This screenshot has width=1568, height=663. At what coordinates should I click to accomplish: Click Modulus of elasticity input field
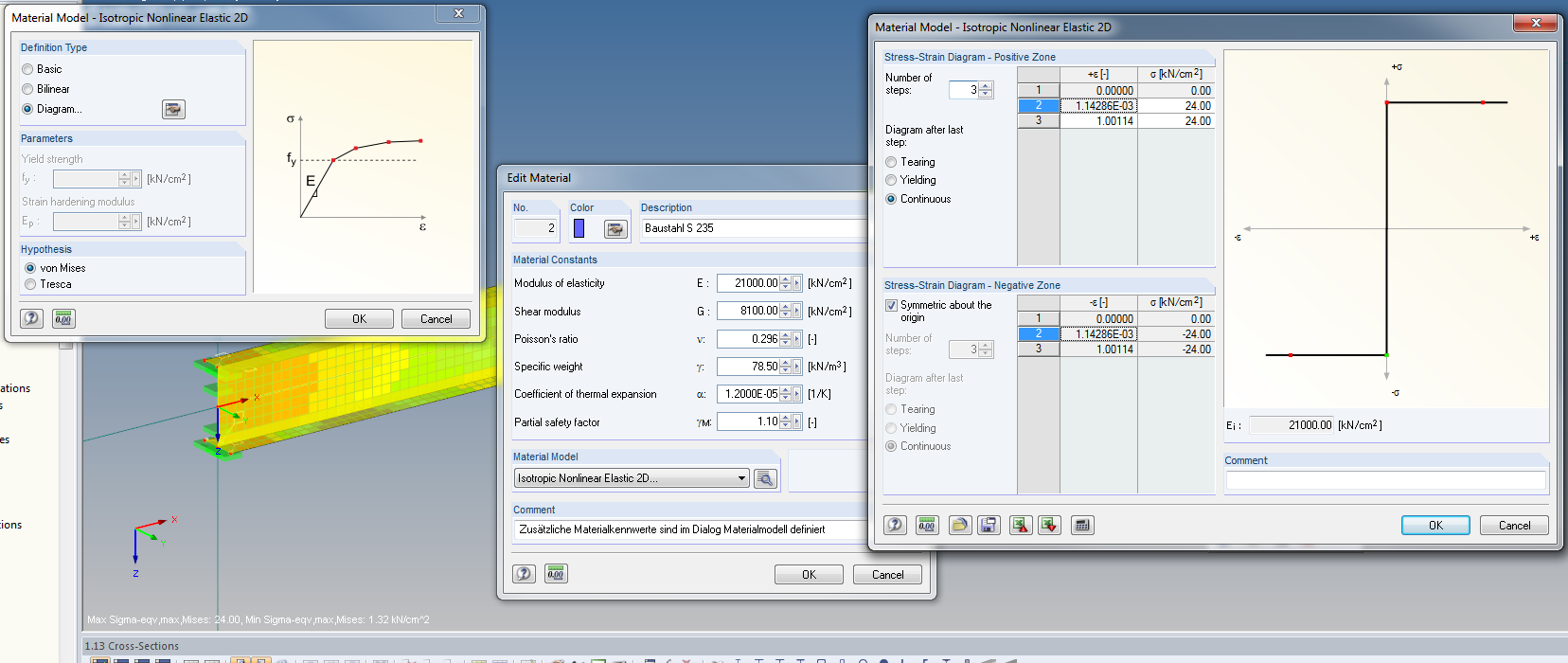coord(748,283)
